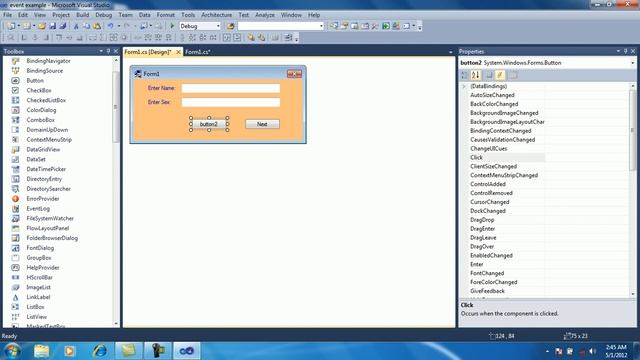Open the active documents list dropdown
Viewport: 640px width, 360px height.
point(450,52)
